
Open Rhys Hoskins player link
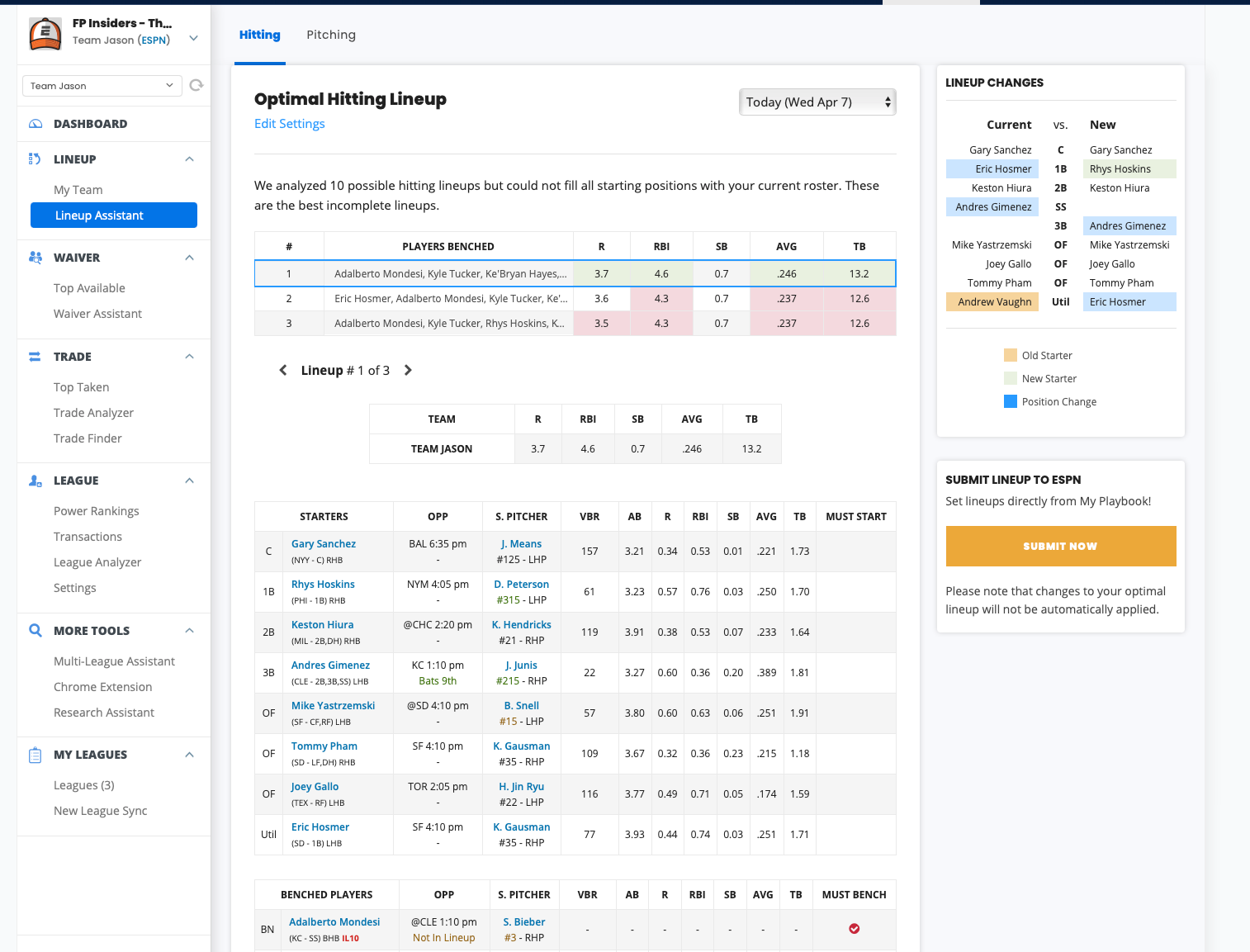click(323, 585)
